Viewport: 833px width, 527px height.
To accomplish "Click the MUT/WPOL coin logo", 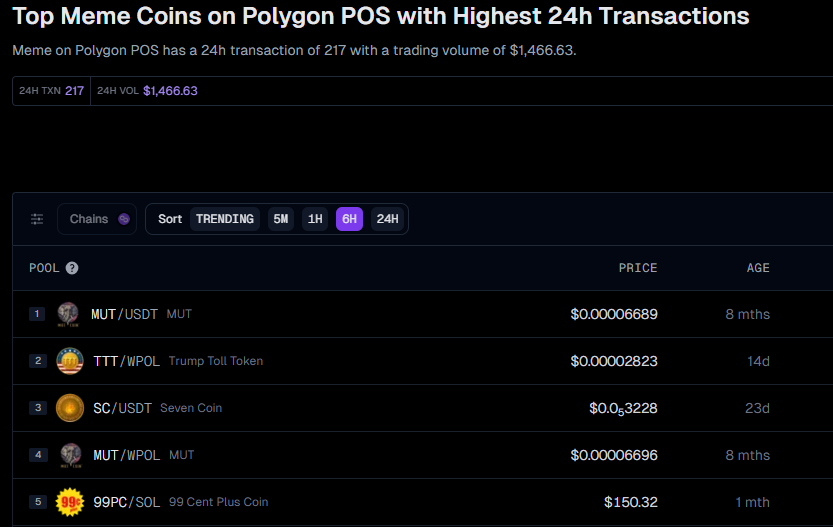I will coord(71,455).
